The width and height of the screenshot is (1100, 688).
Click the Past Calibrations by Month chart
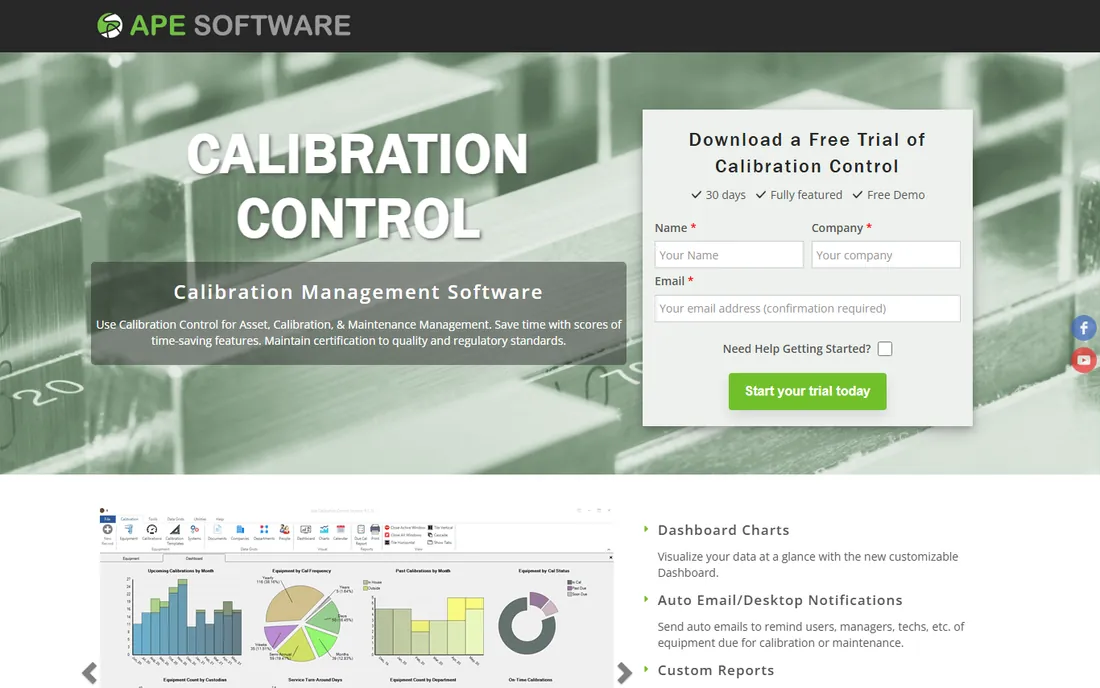tap(424, 616)
